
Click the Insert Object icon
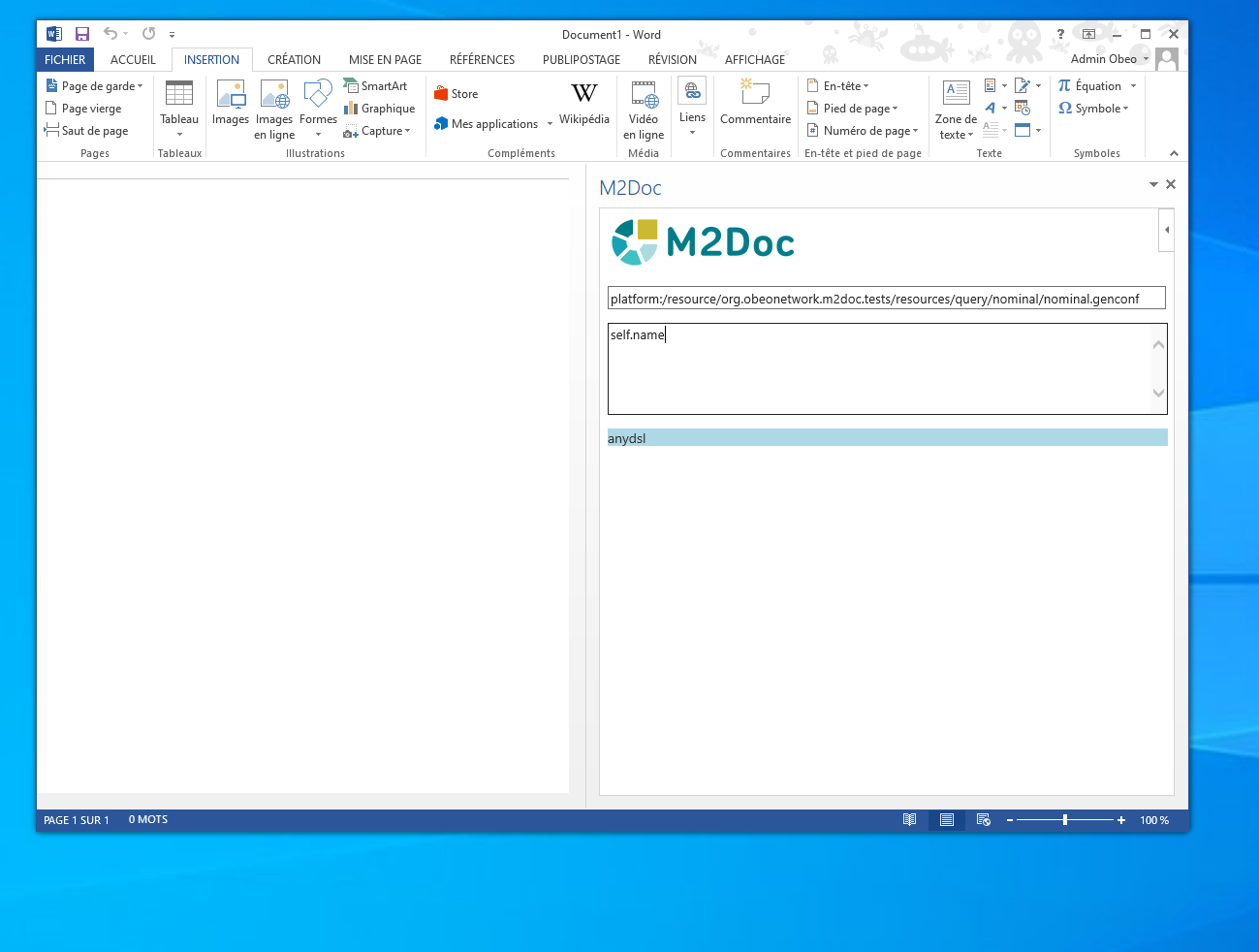pyautogui.click(x=1023, y=130)
